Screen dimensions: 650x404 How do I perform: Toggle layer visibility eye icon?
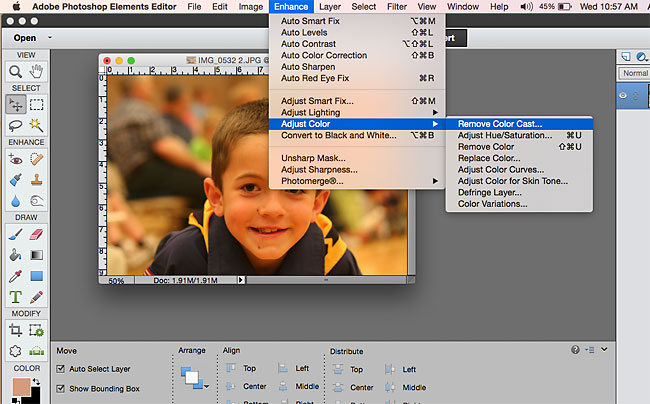623,95
